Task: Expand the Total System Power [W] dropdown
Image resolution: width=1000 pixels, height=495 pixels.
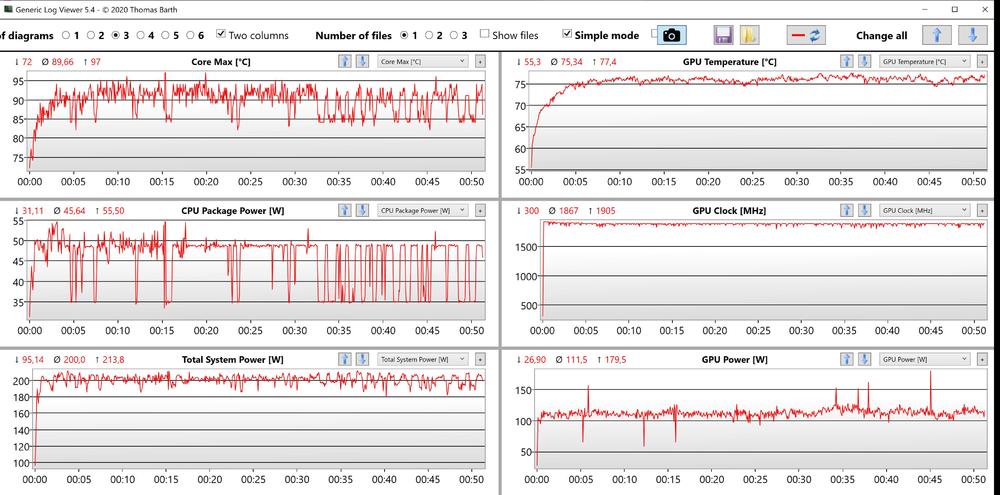Action: (x=423, y=359)
